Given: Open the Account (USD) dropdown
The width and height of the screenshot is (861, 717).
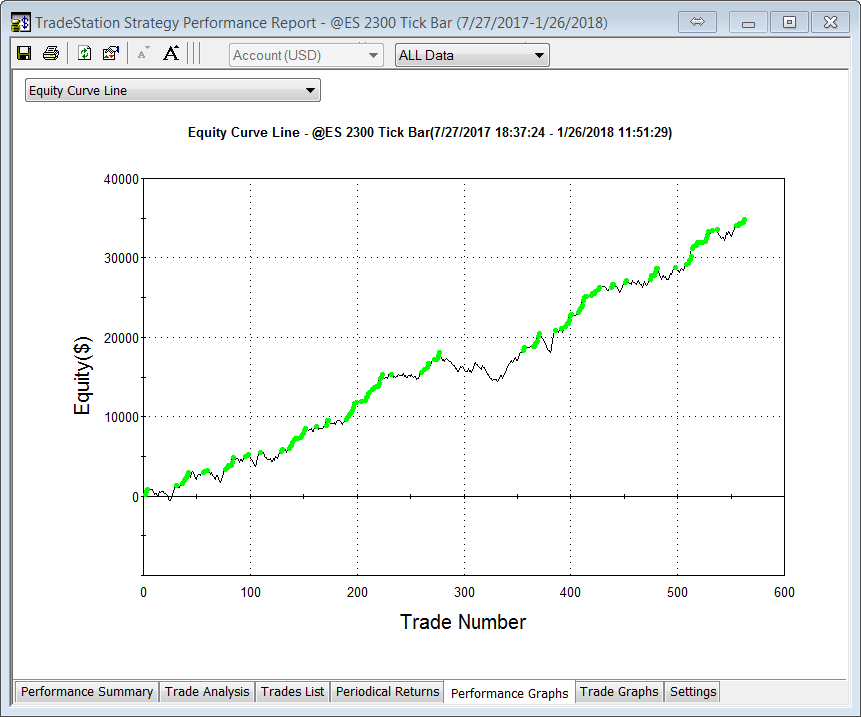Looking at the screenshot, I should pyautogui.click(x=306, y=55).
